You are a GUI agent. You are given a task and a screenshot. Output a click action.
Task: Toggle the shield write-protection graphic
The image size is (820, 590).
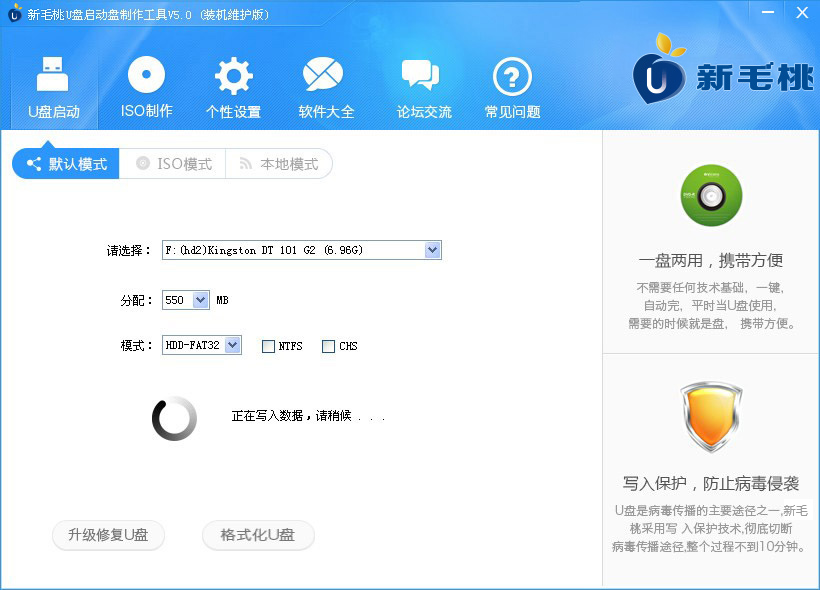(x=711, y=420)
